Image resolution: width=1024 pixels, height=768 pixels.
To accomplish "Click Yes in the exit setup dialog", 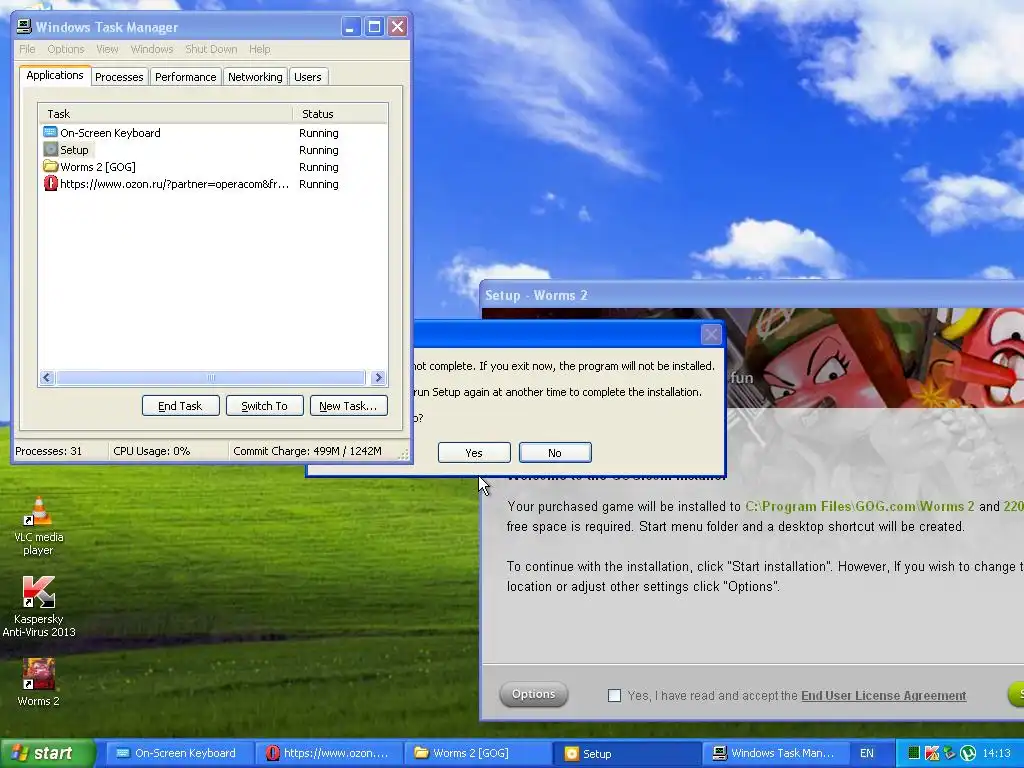I will (474, 453).
